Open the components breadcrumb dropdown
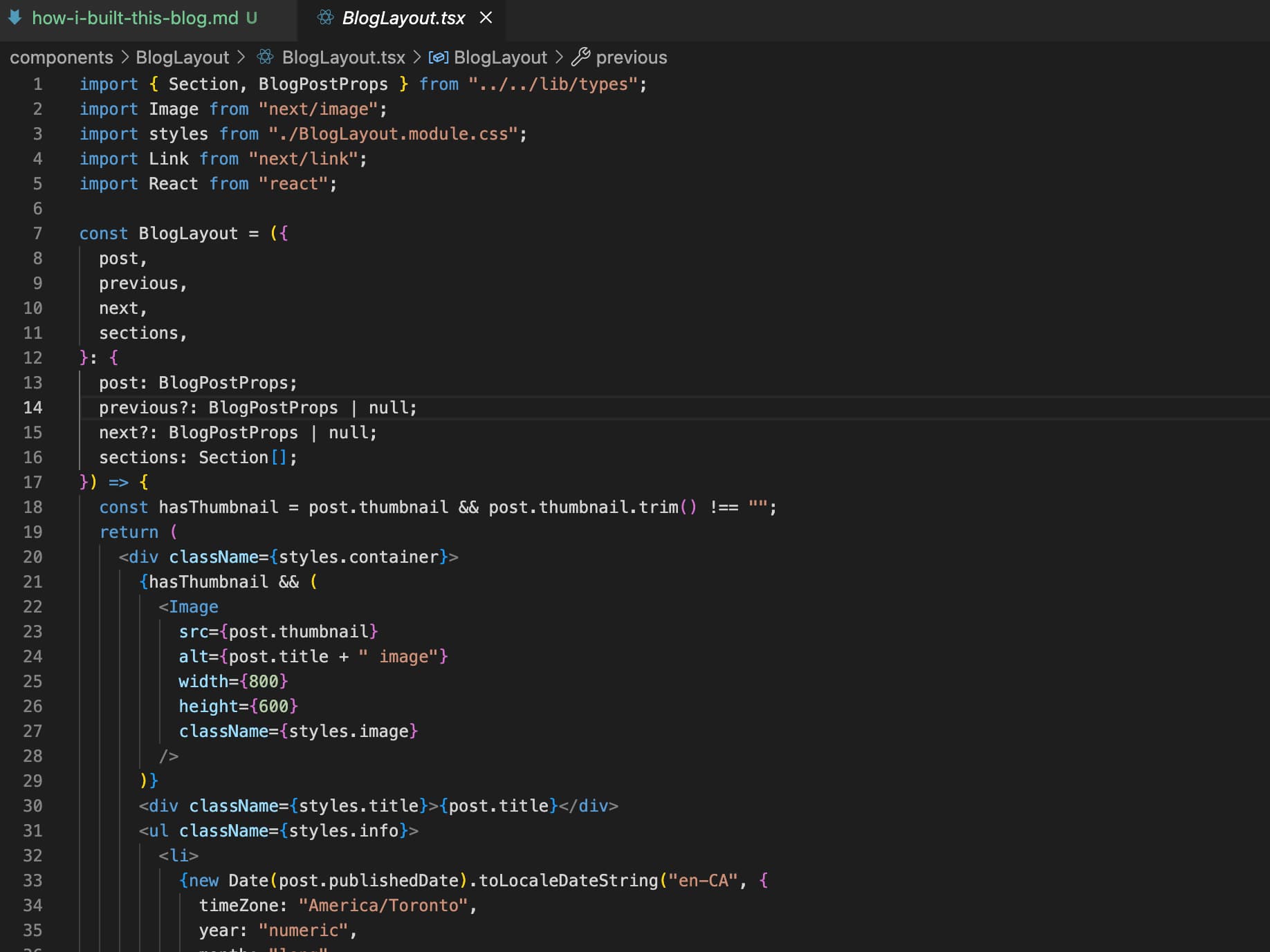Viewport: 1270px width, 952px height. [x=61, y=57]
